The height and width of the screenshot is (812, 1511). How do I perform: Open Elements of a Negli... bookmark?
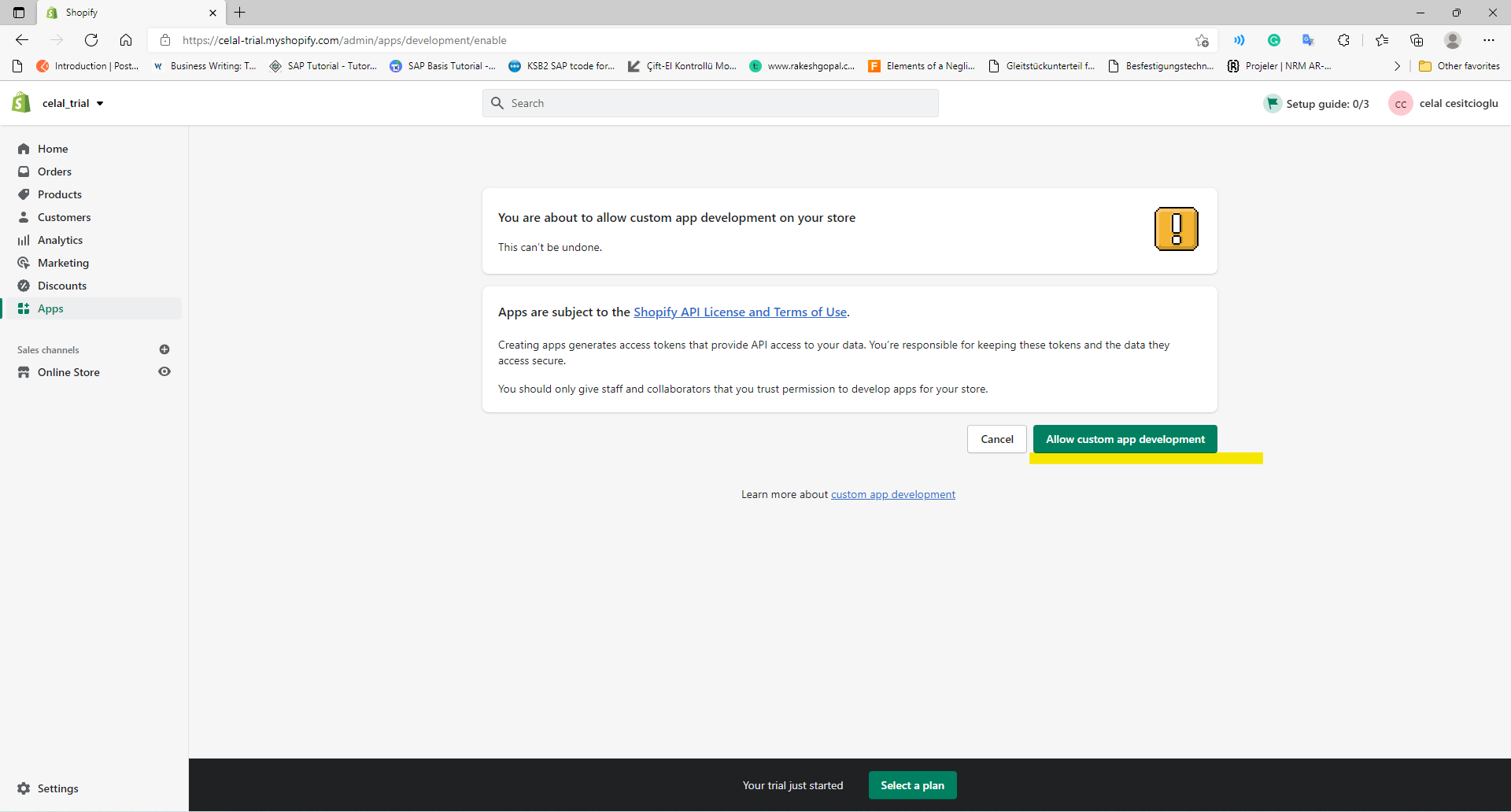click(922, 66)
